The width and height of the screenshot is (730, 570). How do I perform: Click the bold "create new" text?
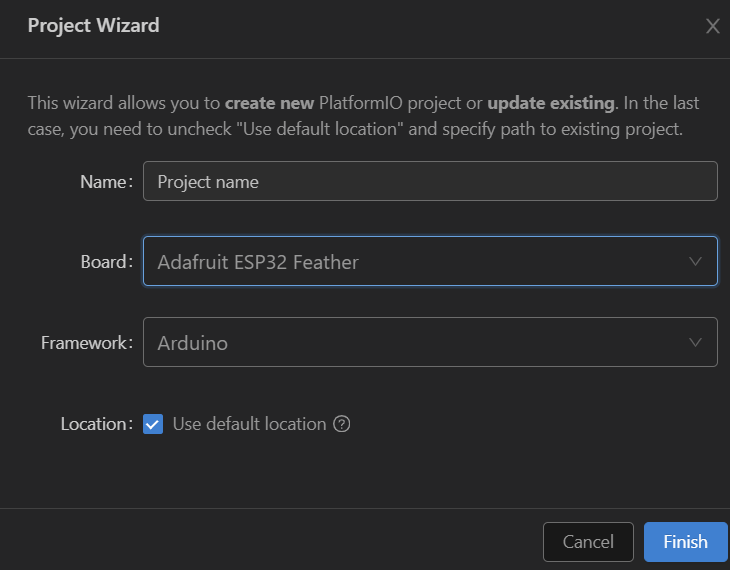269,103
